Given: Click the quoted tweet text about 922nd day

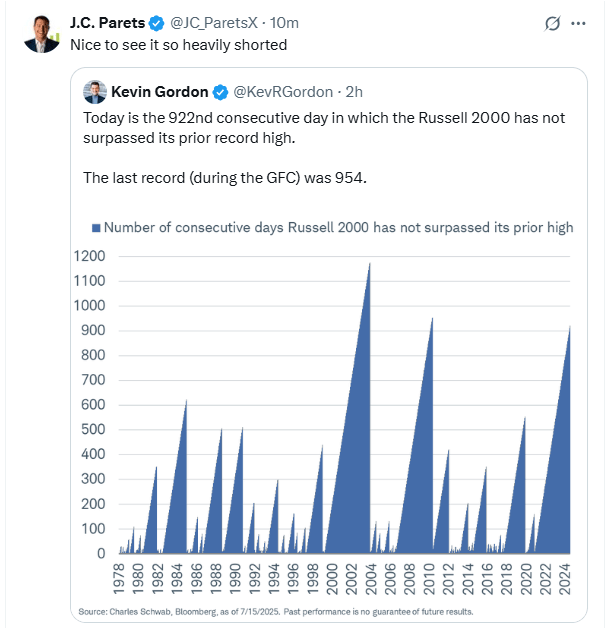Looking at the screenshot, I should pyautogui.click(x=324, y=148).
